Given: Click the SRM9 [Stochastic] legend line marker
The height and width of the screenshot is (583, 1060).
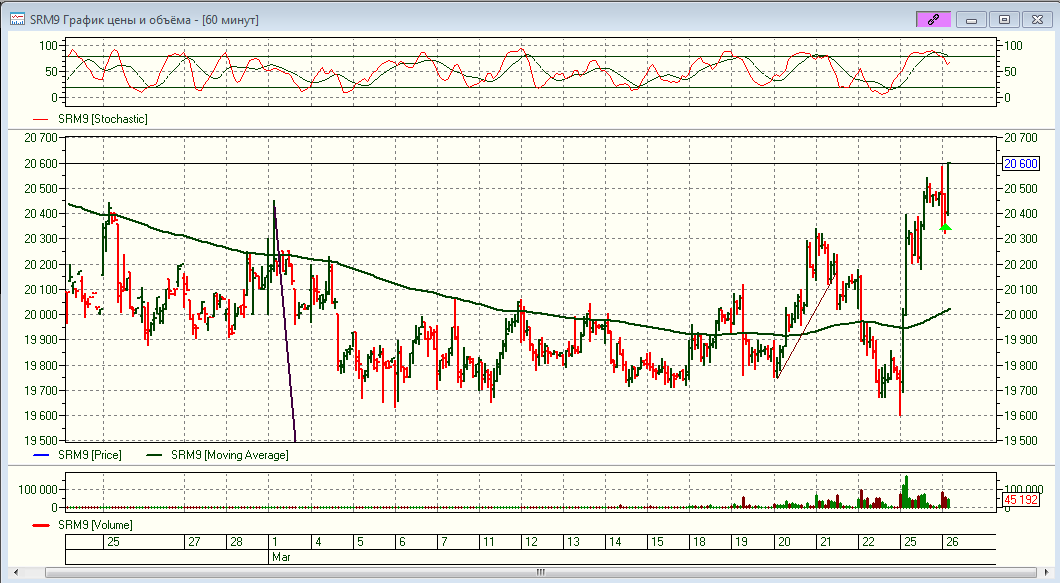Looking at the screenshot, I should click(x=40, y=119).
